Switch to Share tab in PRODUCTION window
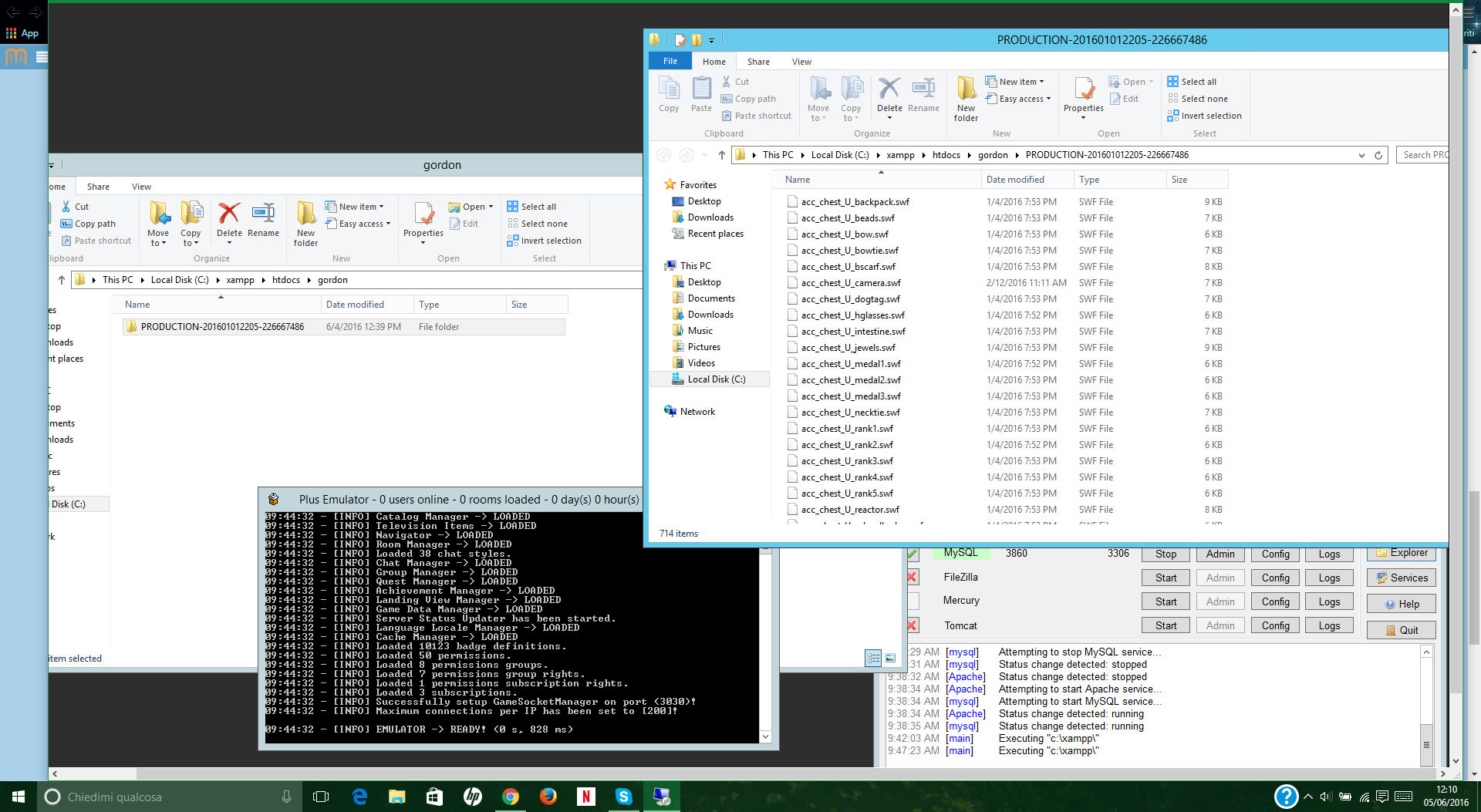 [758, 62]
